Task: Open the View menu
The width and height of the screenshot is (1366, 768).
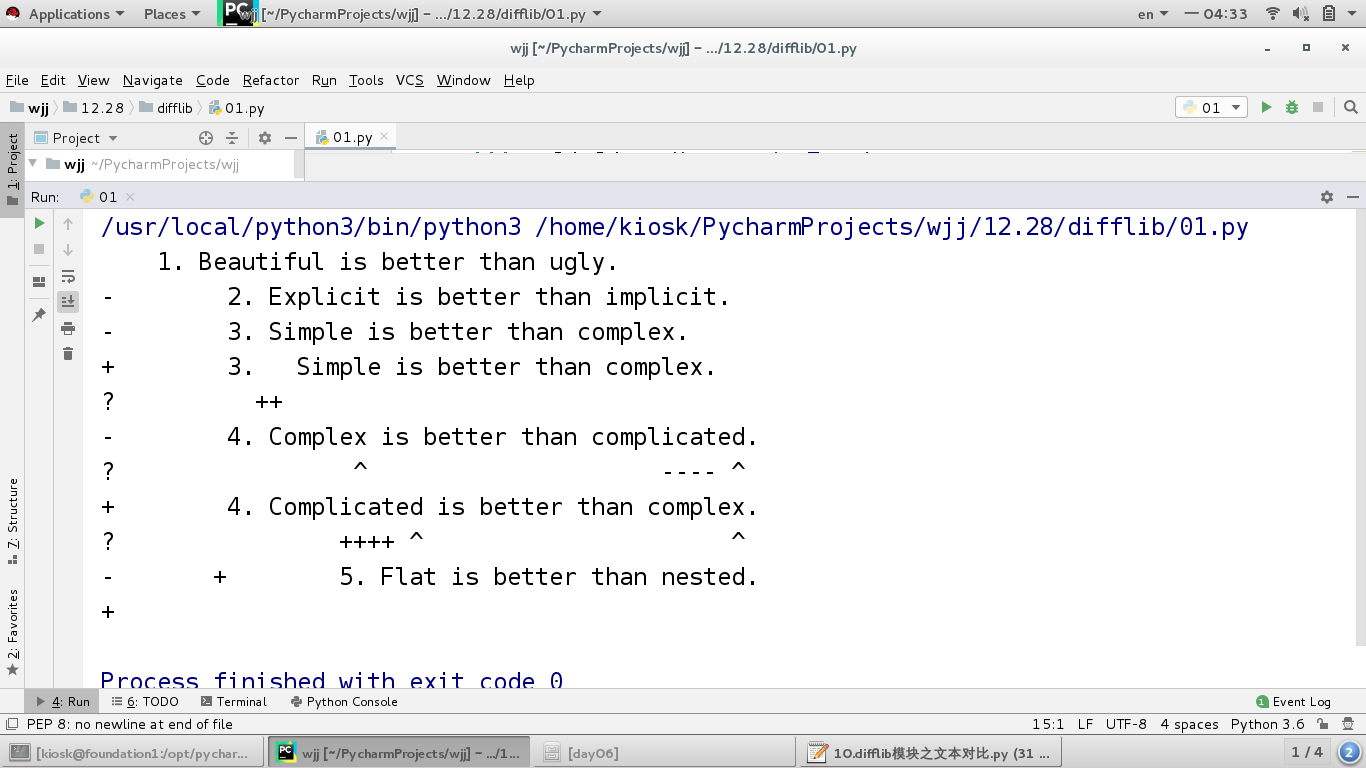Action: (93, 80)
